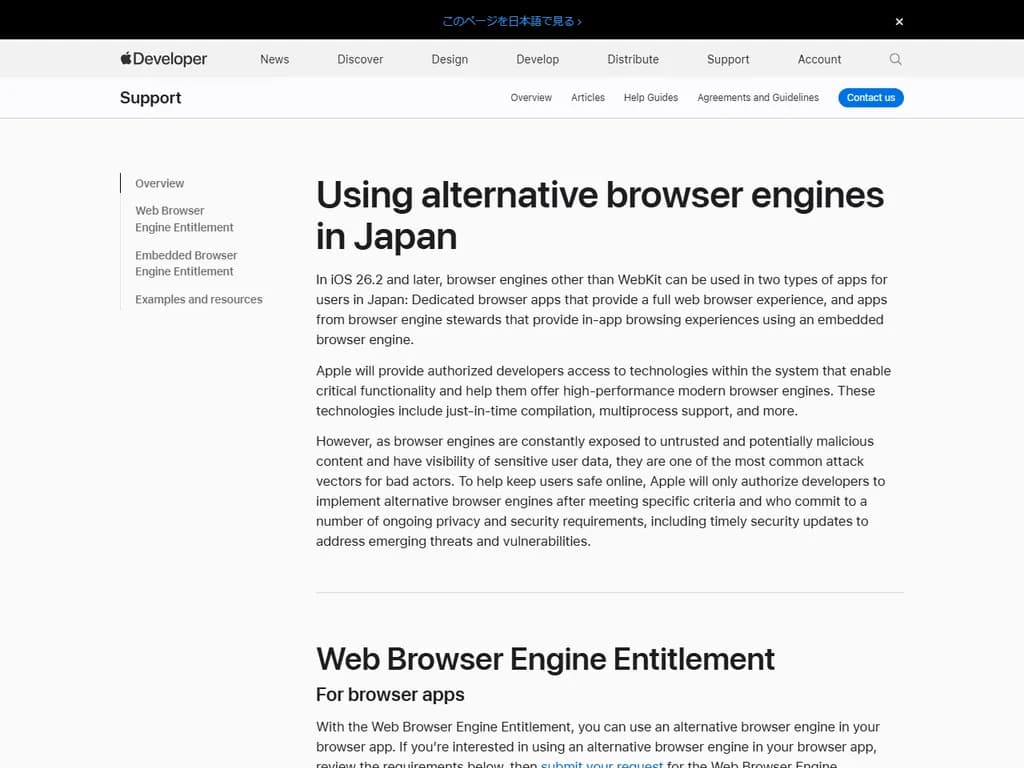Viewport: 1024px width, 768px height.
Task: Select Embedded Browser Engine Entitlement in sidebar
Action: coord(186,263)
